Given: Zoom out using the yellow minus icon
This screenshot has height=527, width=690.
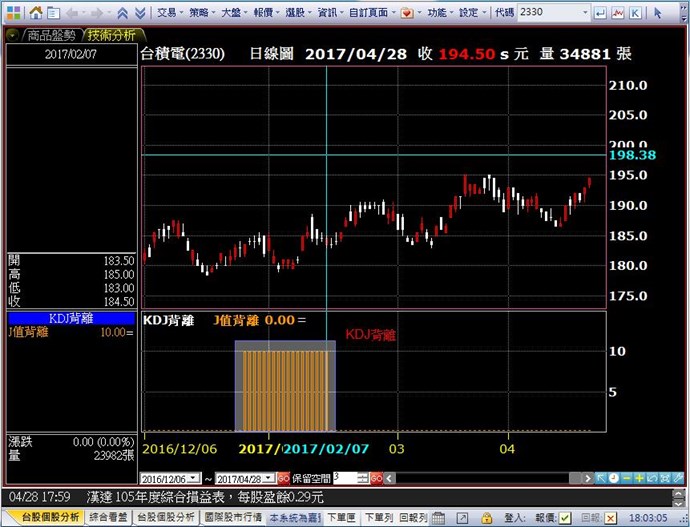Looking at the screenshot, I should pos(626,479).
